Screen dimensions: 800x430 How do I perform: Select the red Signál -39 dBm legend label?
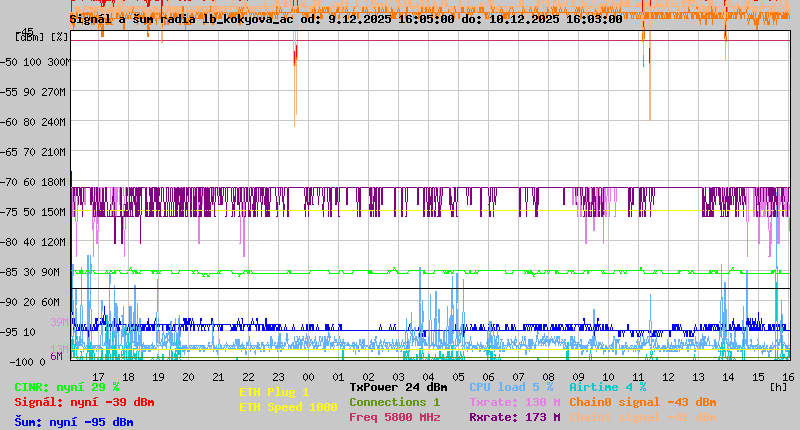(84, 402)
